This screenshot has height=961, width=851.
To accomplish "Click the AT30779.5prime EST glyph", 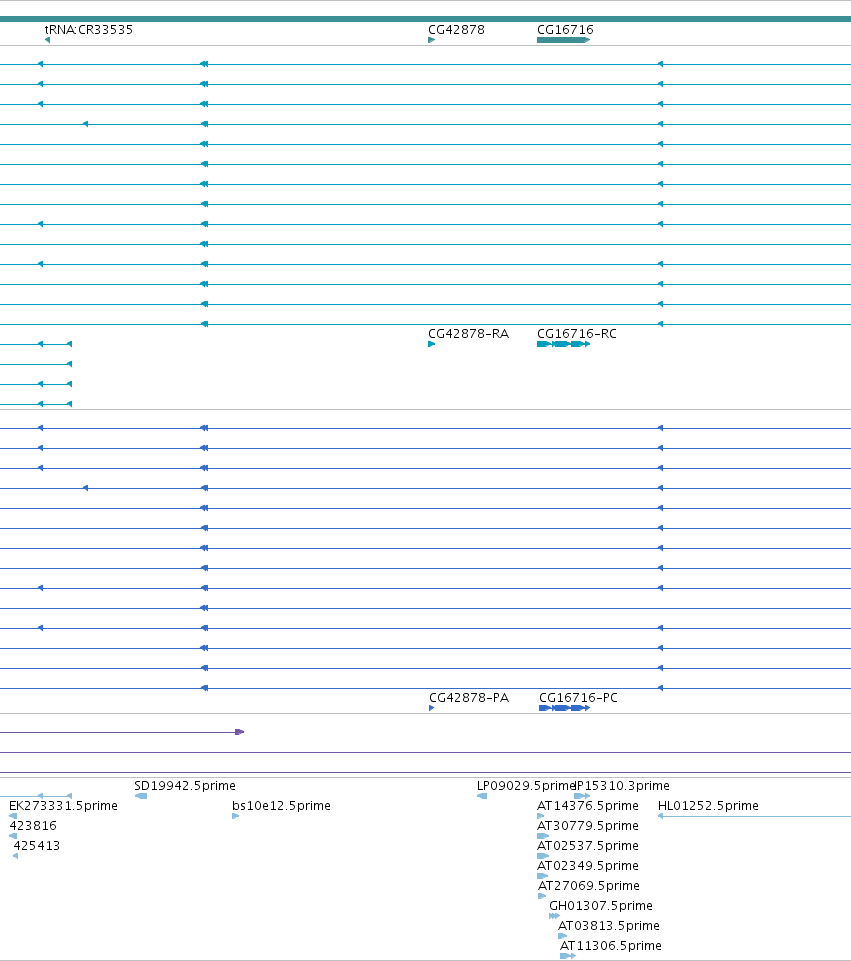I will (543, 836).
